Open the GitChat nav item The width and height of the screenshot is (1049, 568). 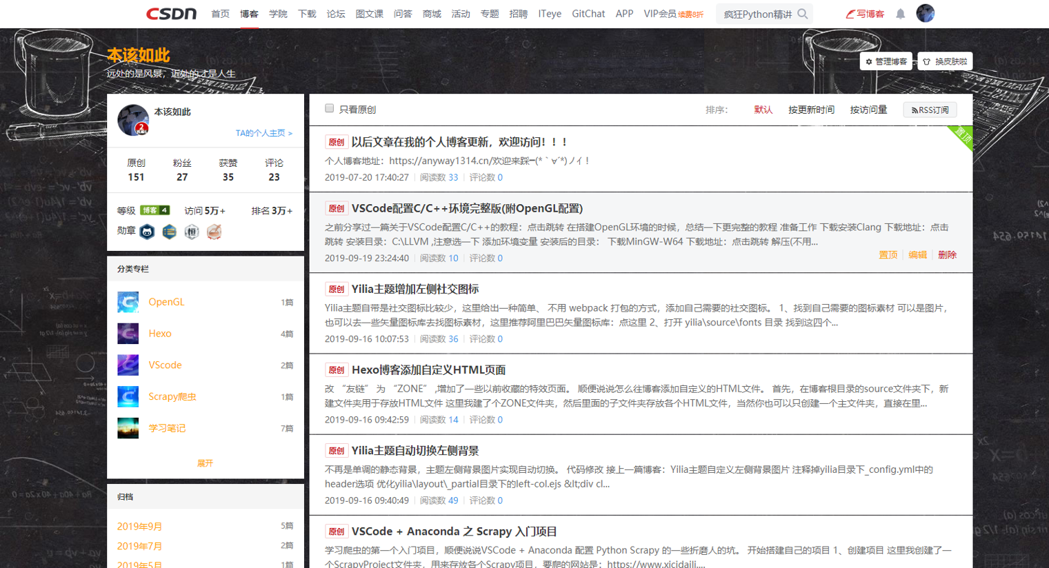pyautogui.click(x=588, y=13)
